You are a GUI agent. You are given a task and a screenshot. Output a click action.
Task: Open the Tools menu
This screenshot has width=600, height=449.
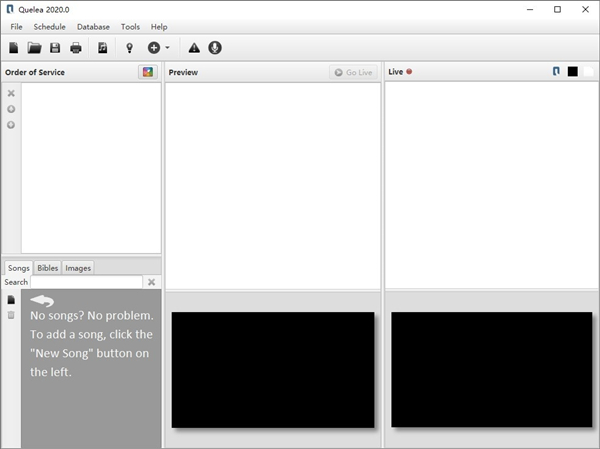coord(130,27)
